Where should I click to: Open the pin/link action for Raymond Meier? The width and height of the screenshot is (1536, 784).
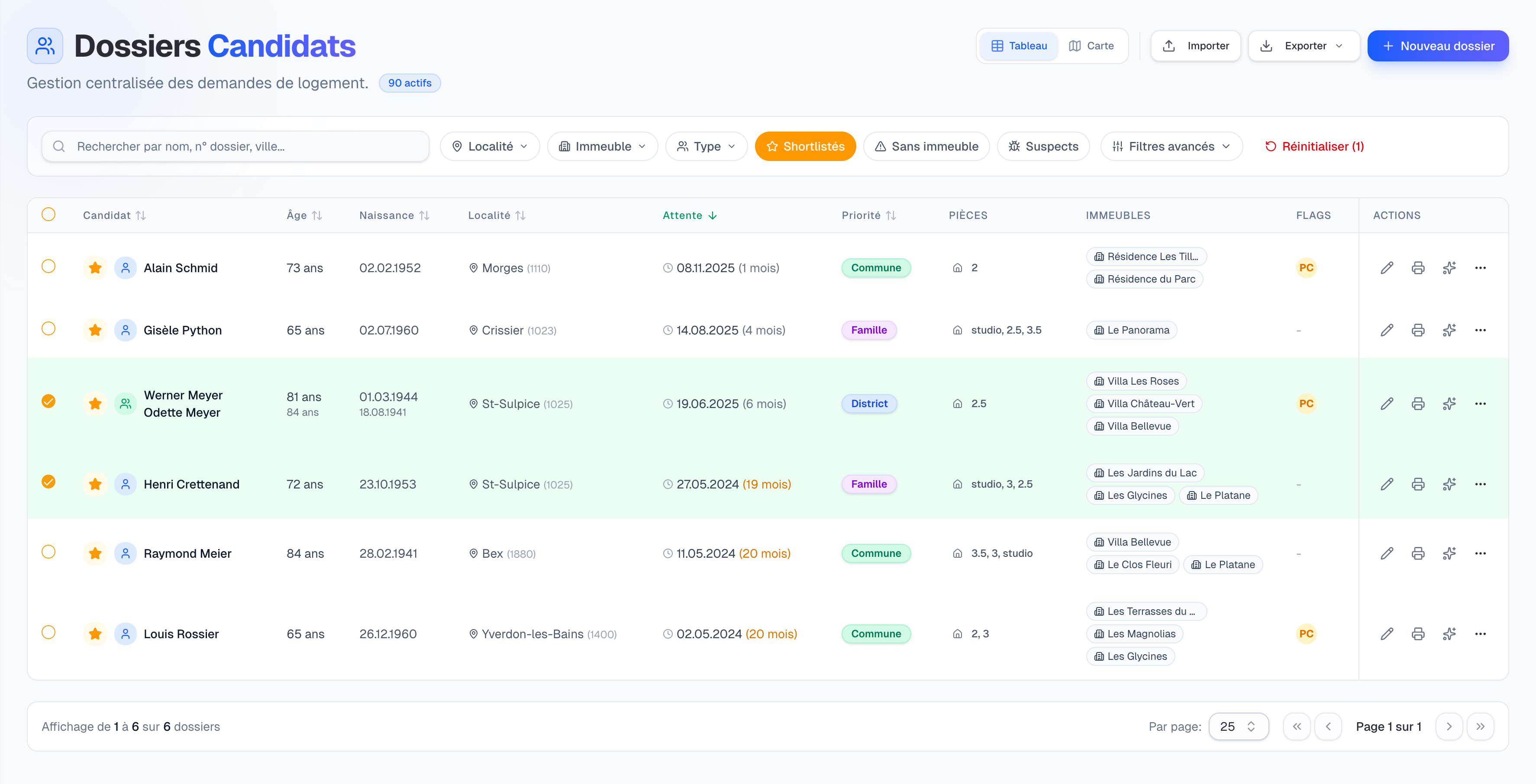pyautogui.click(x=1449, y=553)
